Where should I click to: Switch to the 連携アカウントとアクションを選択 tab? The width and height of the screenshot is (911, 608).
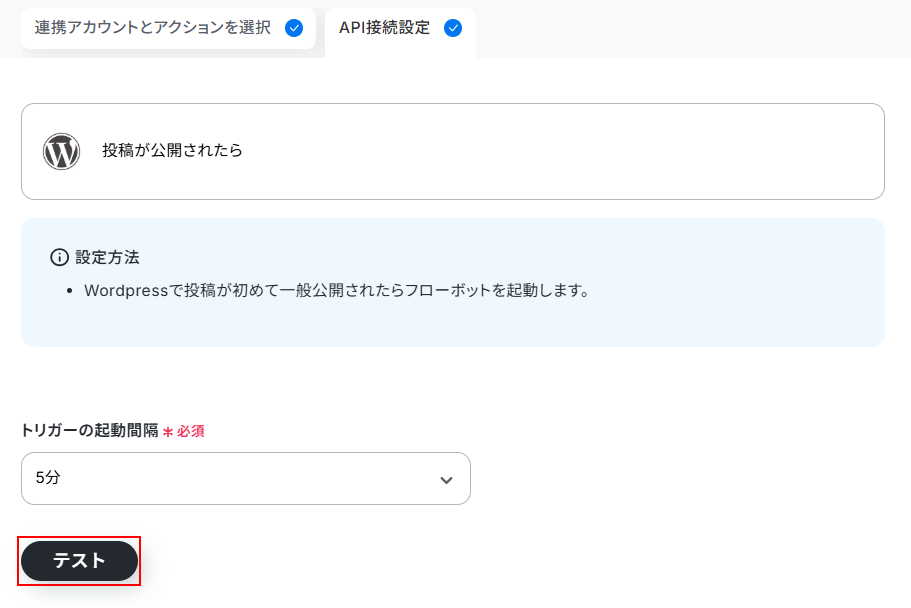153,28
